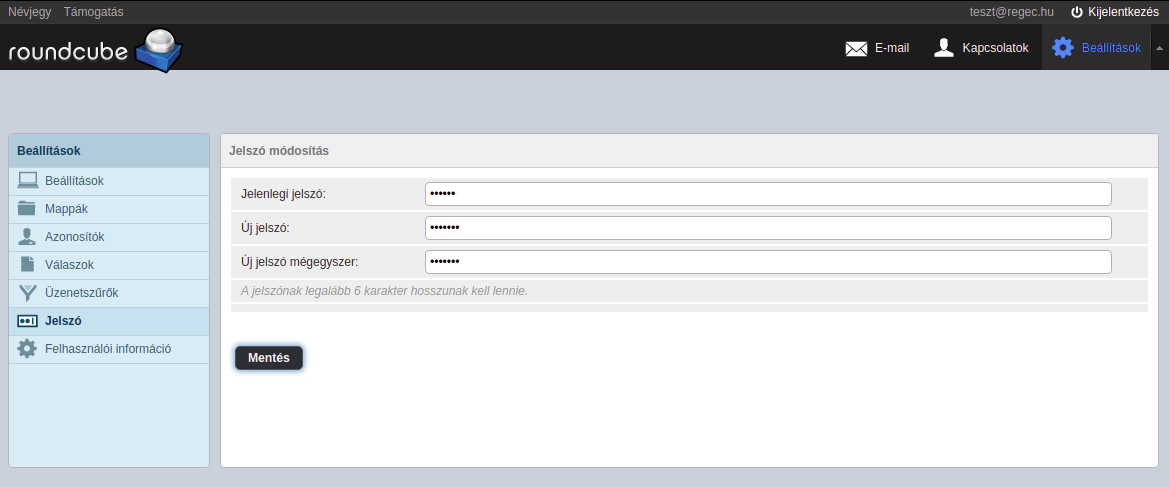Viewport: 1169px width, 487px height.
Task: Open the Támogatás menu item
Action: [x=93, y=12]
